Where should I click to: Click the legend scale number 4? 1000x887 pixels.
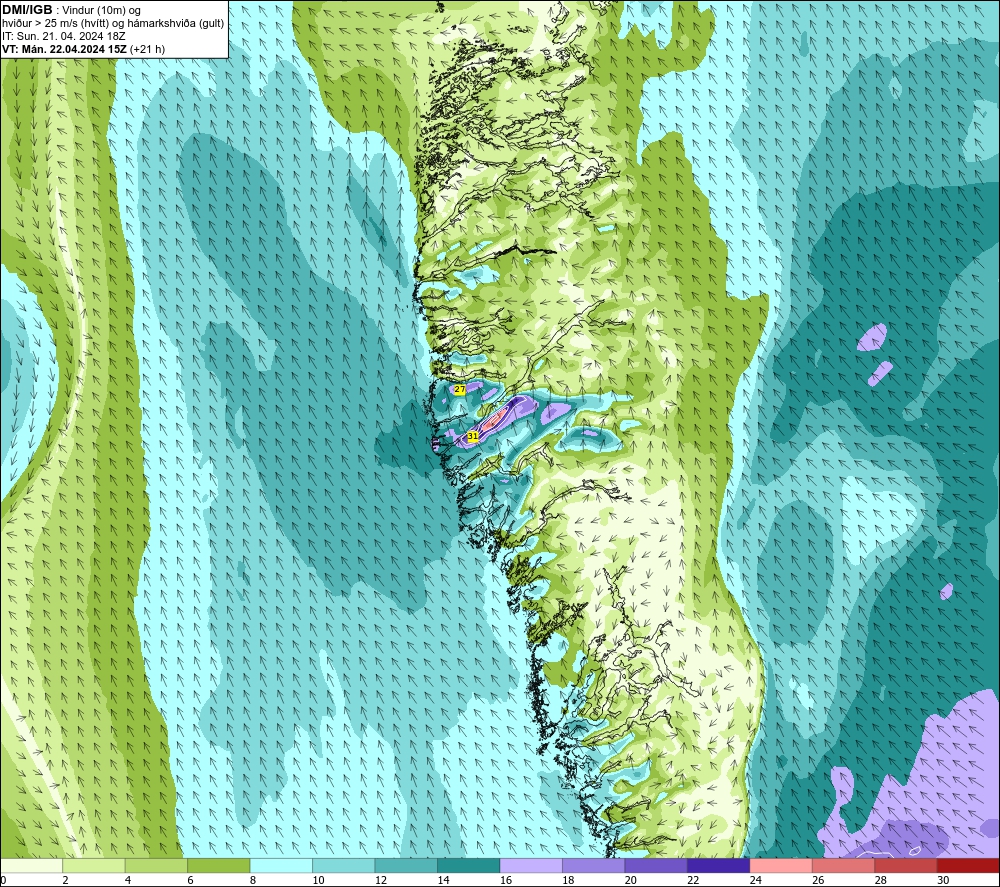[x=128, y=880]
